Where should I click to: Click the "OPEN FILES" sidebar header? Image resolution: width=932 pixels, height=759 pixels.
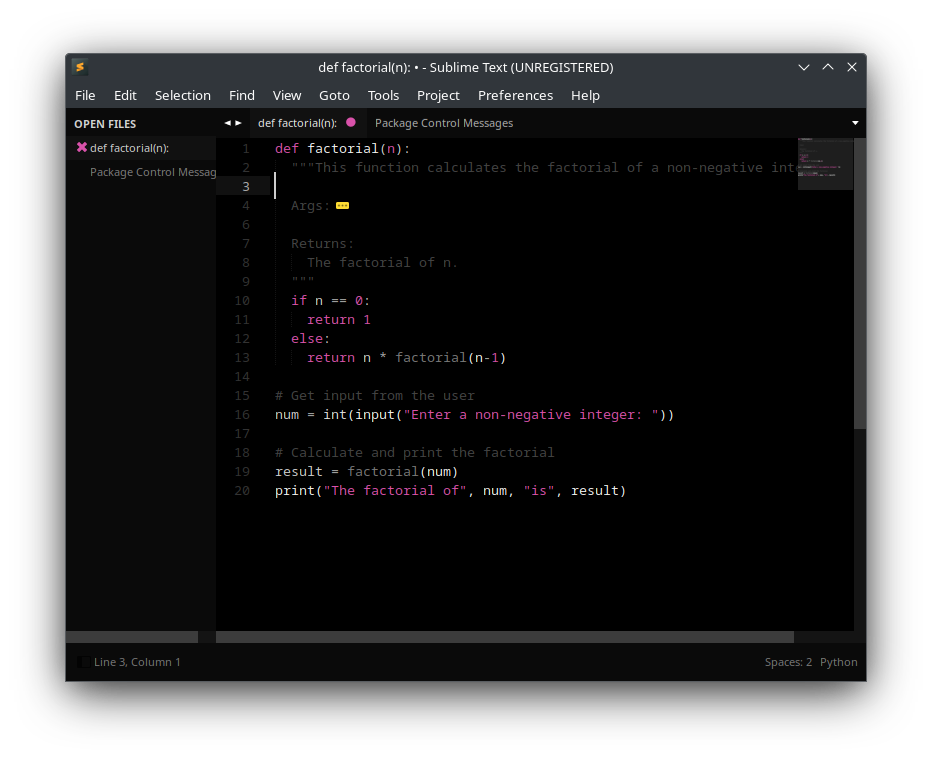click(x=105, y=123)
